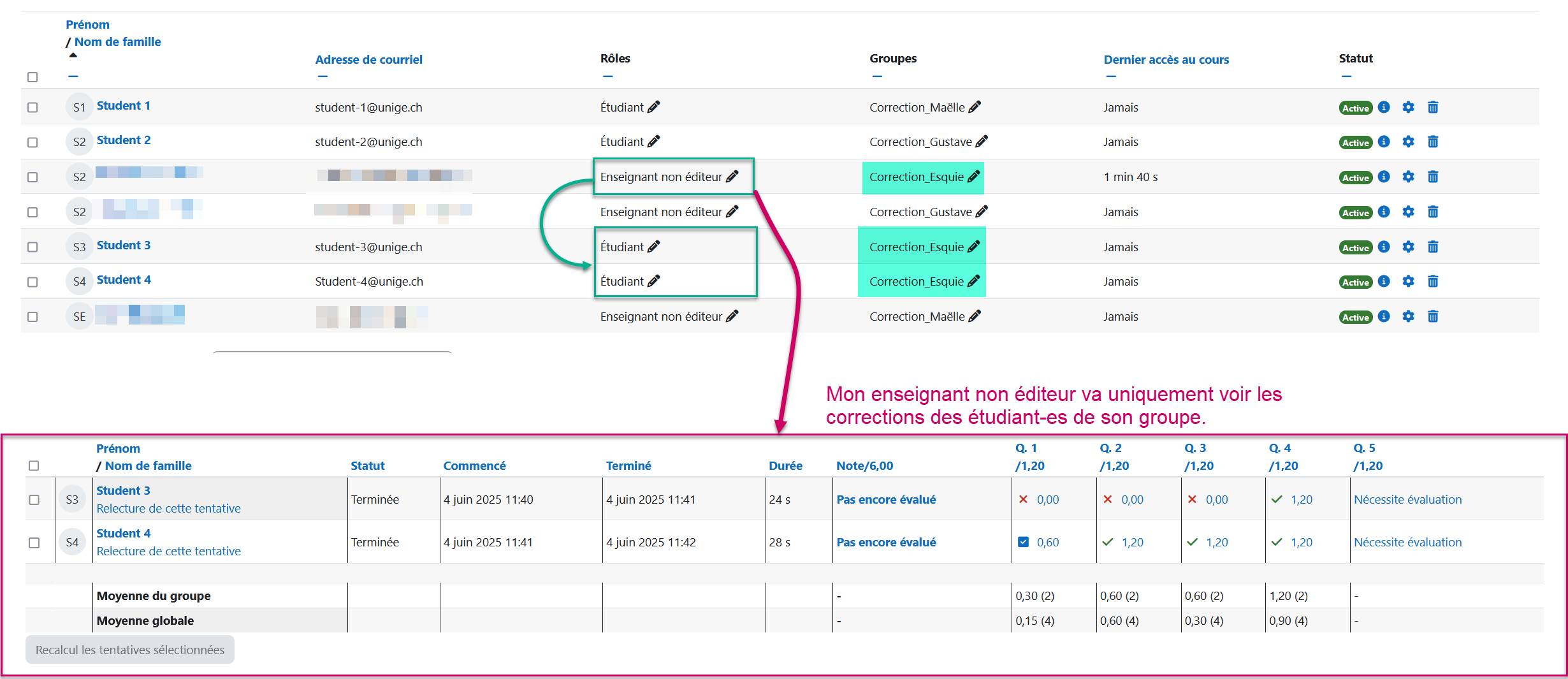This screenshot has height=679, width=1568.
Task: Click 'Recalcul les tentatives sélectionnées' button
Action: (130, 650)
